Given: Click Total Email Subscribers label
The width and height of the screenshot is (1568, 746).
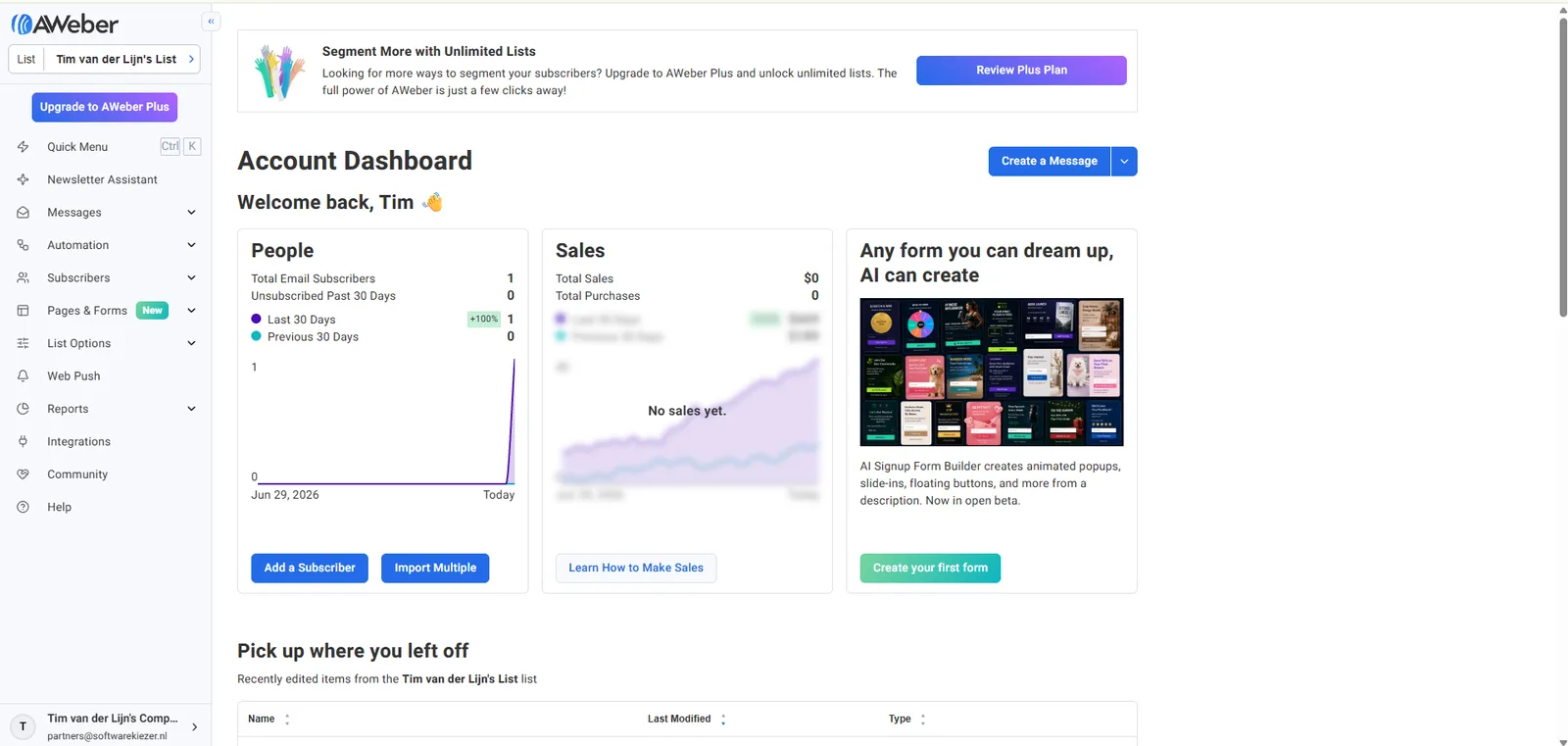Looking at the screenshot, I should click(313, 279).
